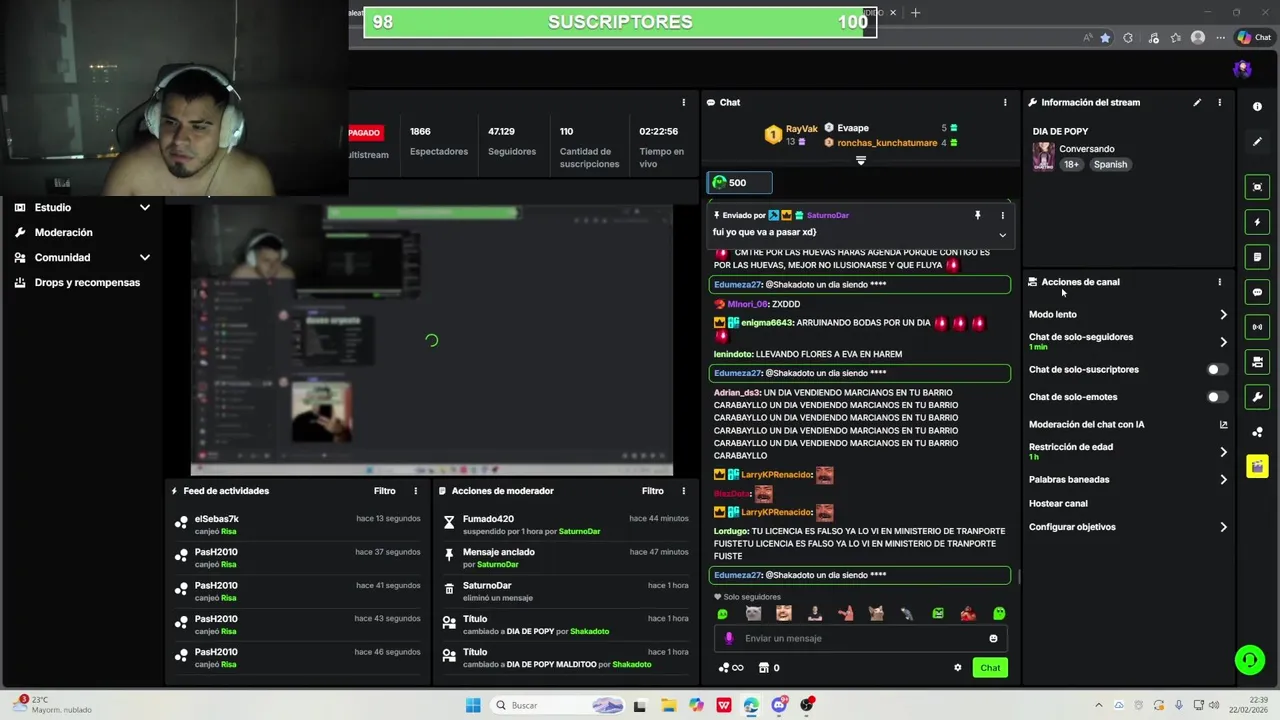Screen dimensions: 1280x720
Task: Open Moderación del chat con IA
Action: [x=1128, y=424]
